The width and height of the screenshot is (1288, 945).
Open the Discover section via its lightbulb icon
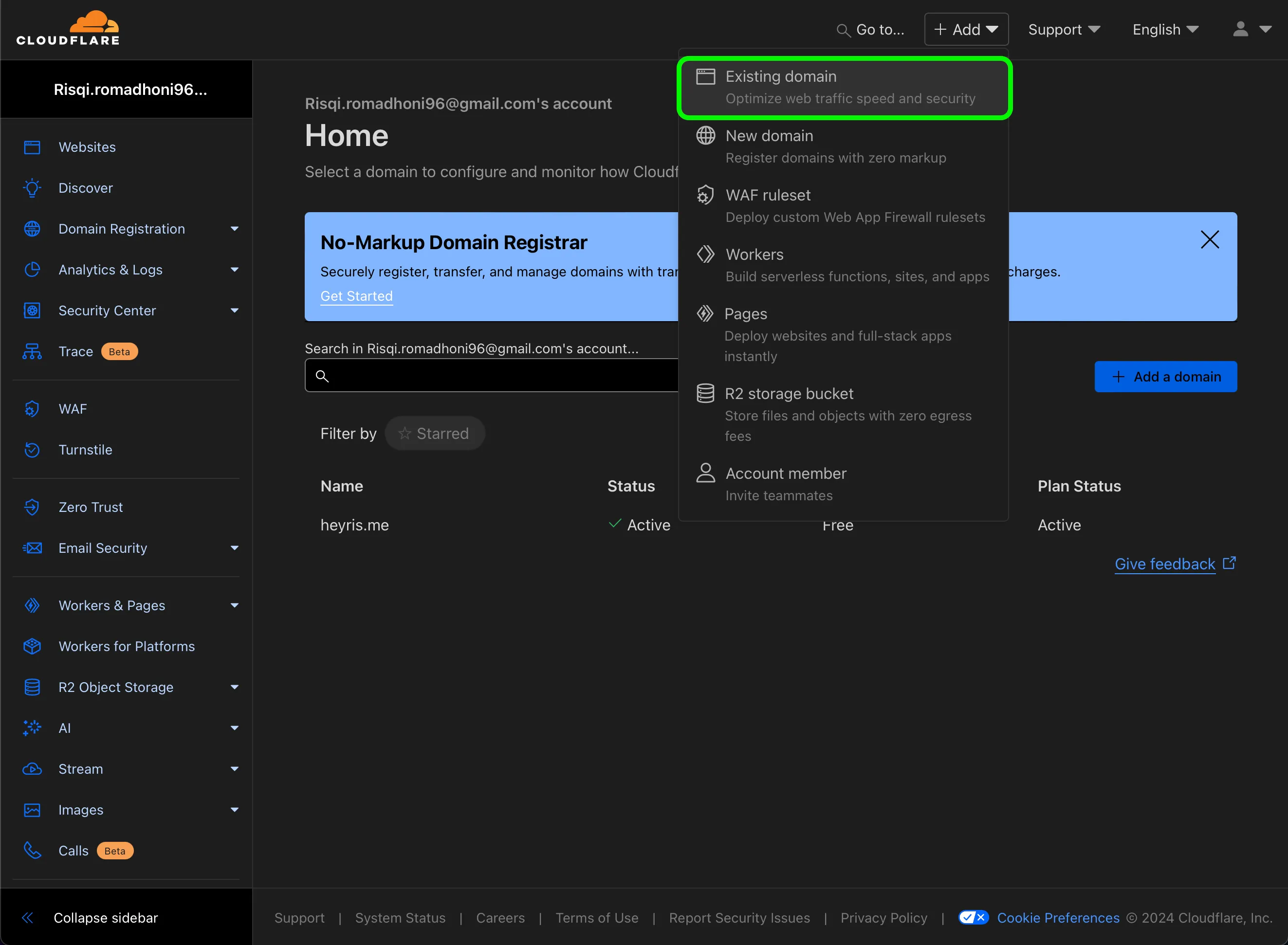click(x=32, y=188)
